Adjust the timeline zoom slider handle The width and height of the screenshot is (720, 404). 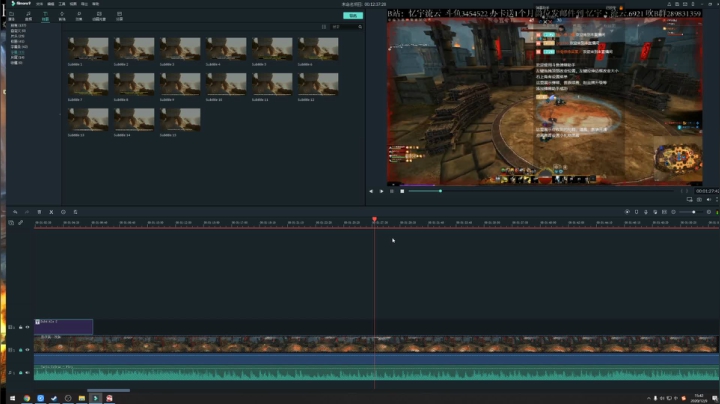point(693,212)
